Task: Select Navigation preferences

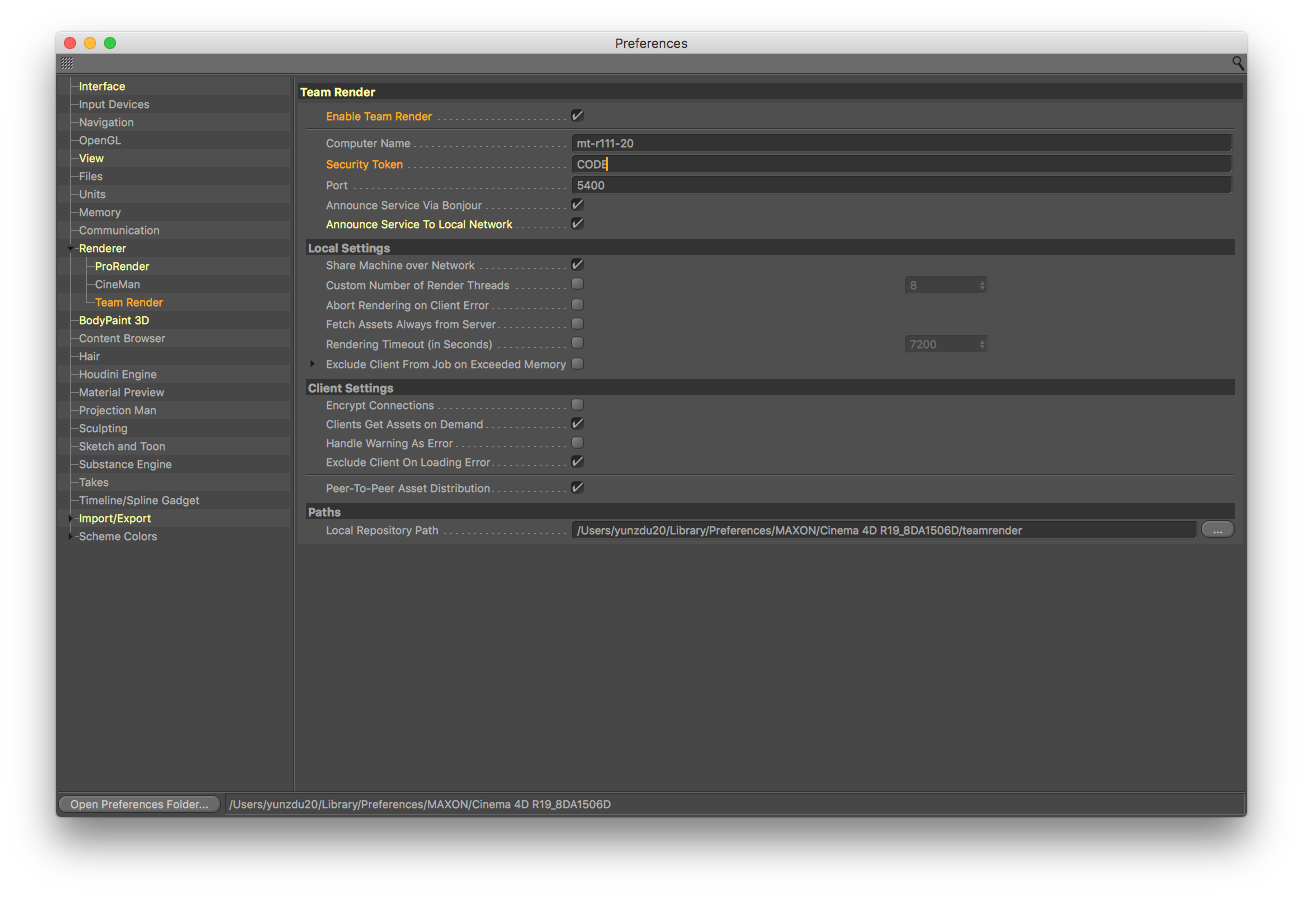Action: coord(106,122)
